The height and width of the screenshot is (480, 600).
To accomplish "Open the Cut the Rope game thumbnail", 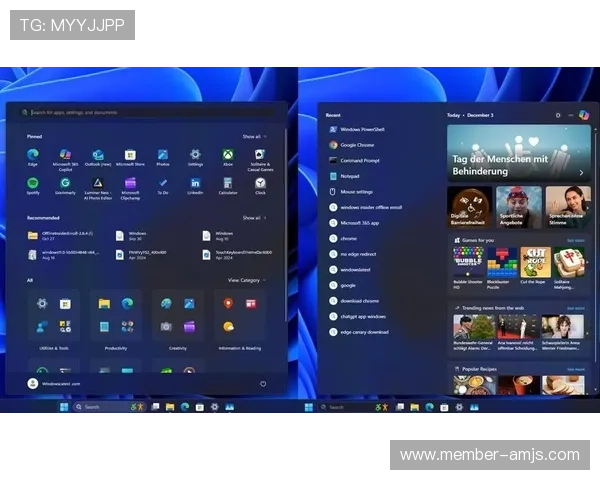I will [x=534, y=262].
